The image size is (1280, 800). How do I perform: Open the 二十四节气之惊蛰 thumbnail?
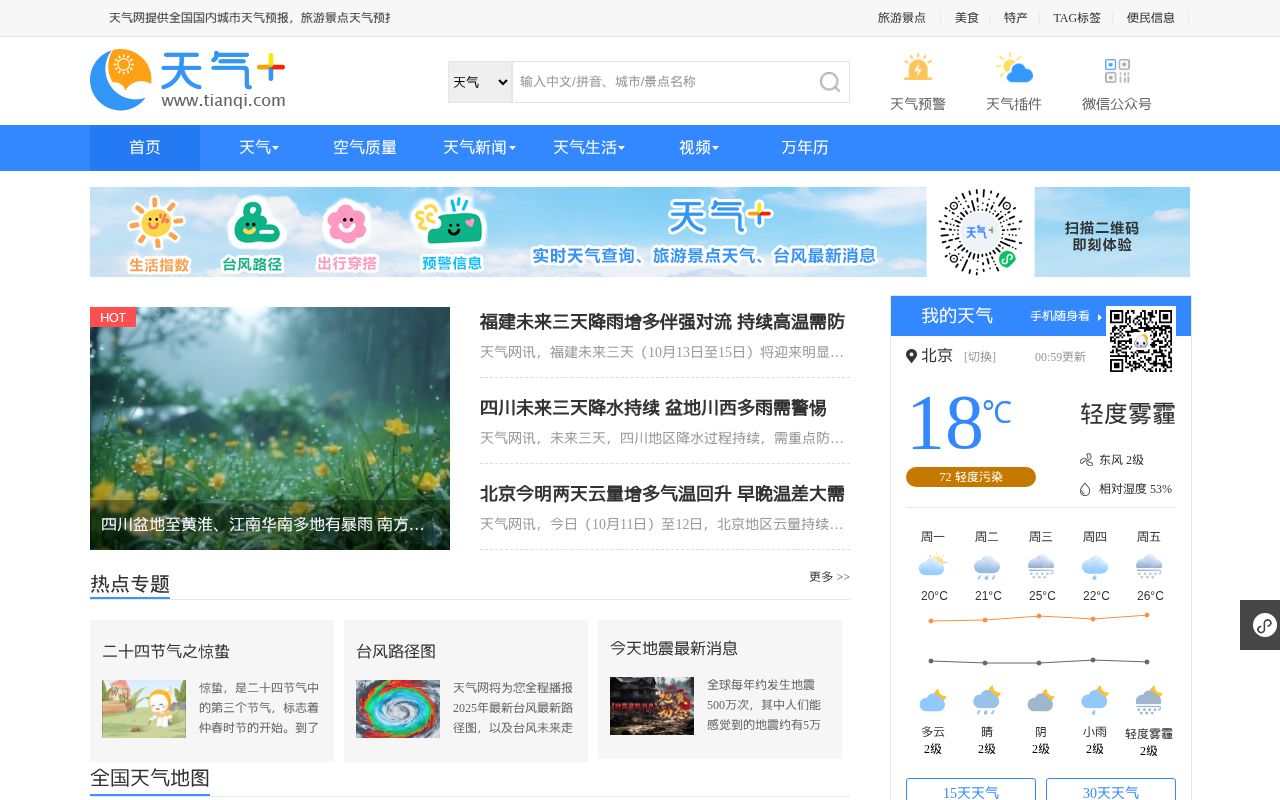144,709
